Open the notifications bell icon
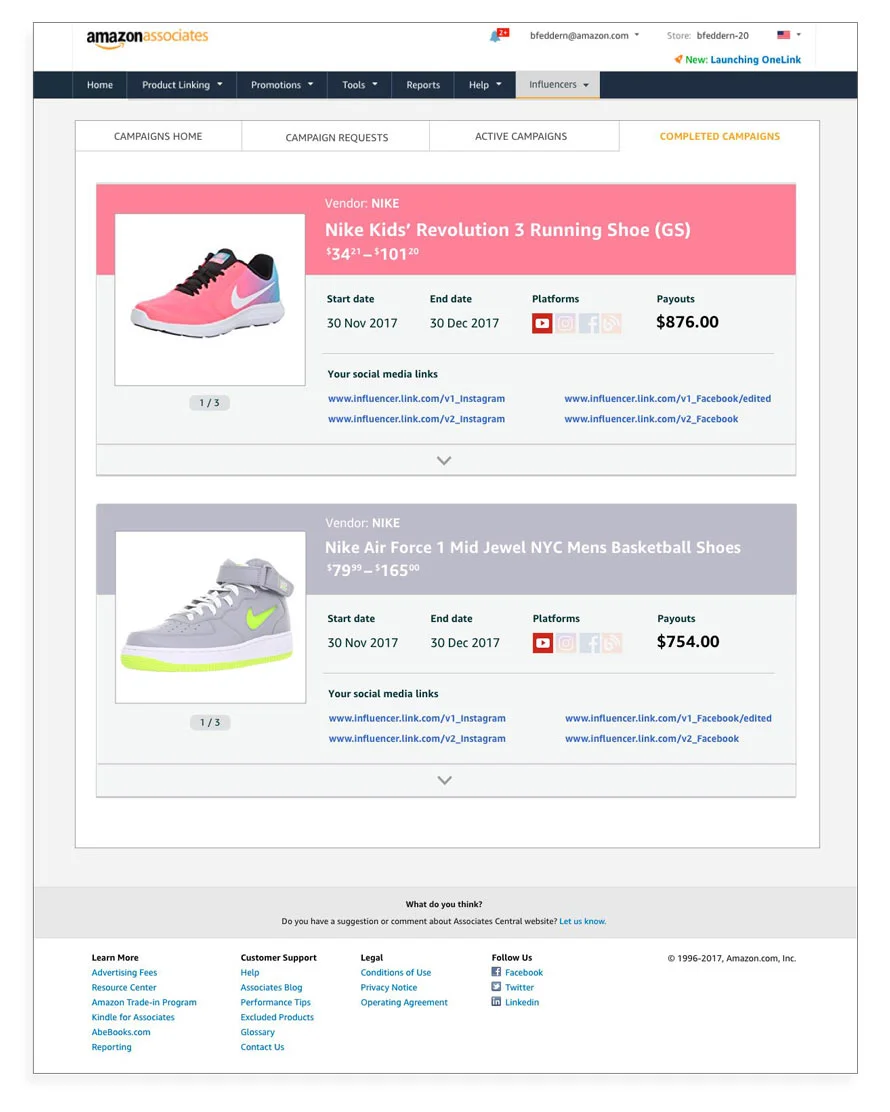The width and height of the screenshot is (890, 1112). tap(495, 36)
